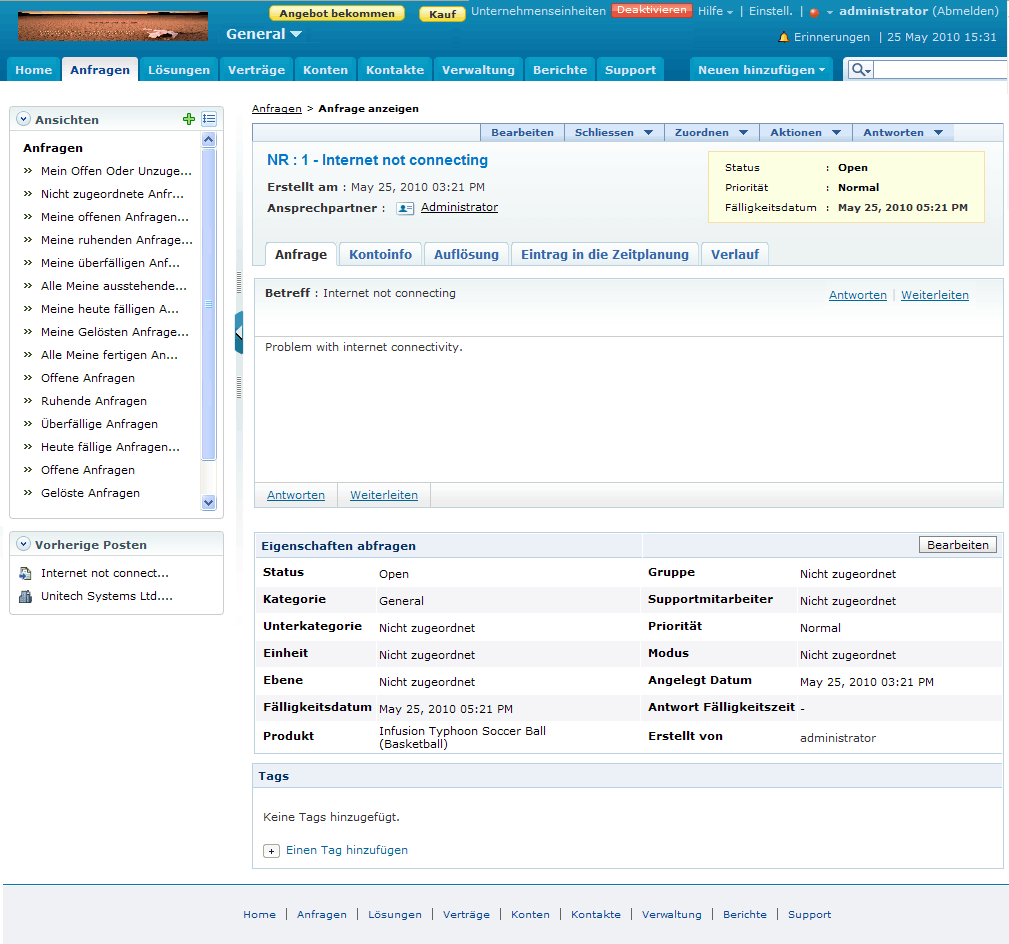Click the Angebot bekommen button
The image size is (1009, 944).
coord(337,13)
